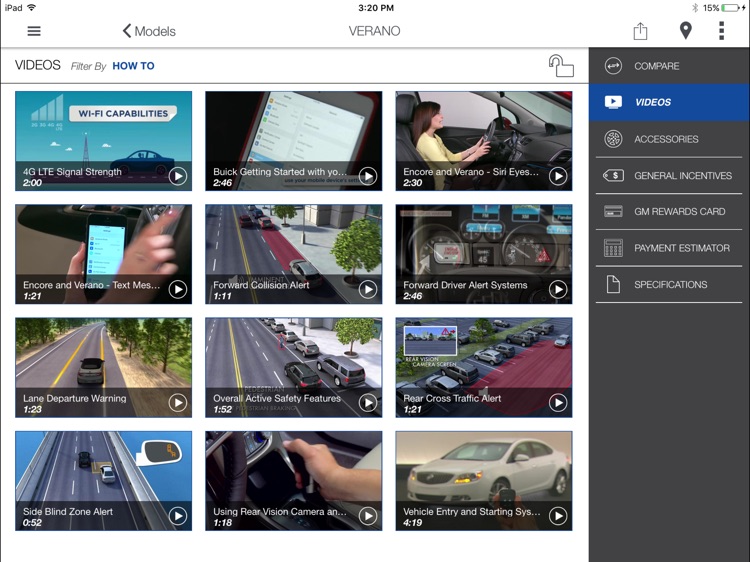This screenshot has width=750, height=562.
Task: Open the dashboard gauges thumbnail
Action: (x=484, y=254)
